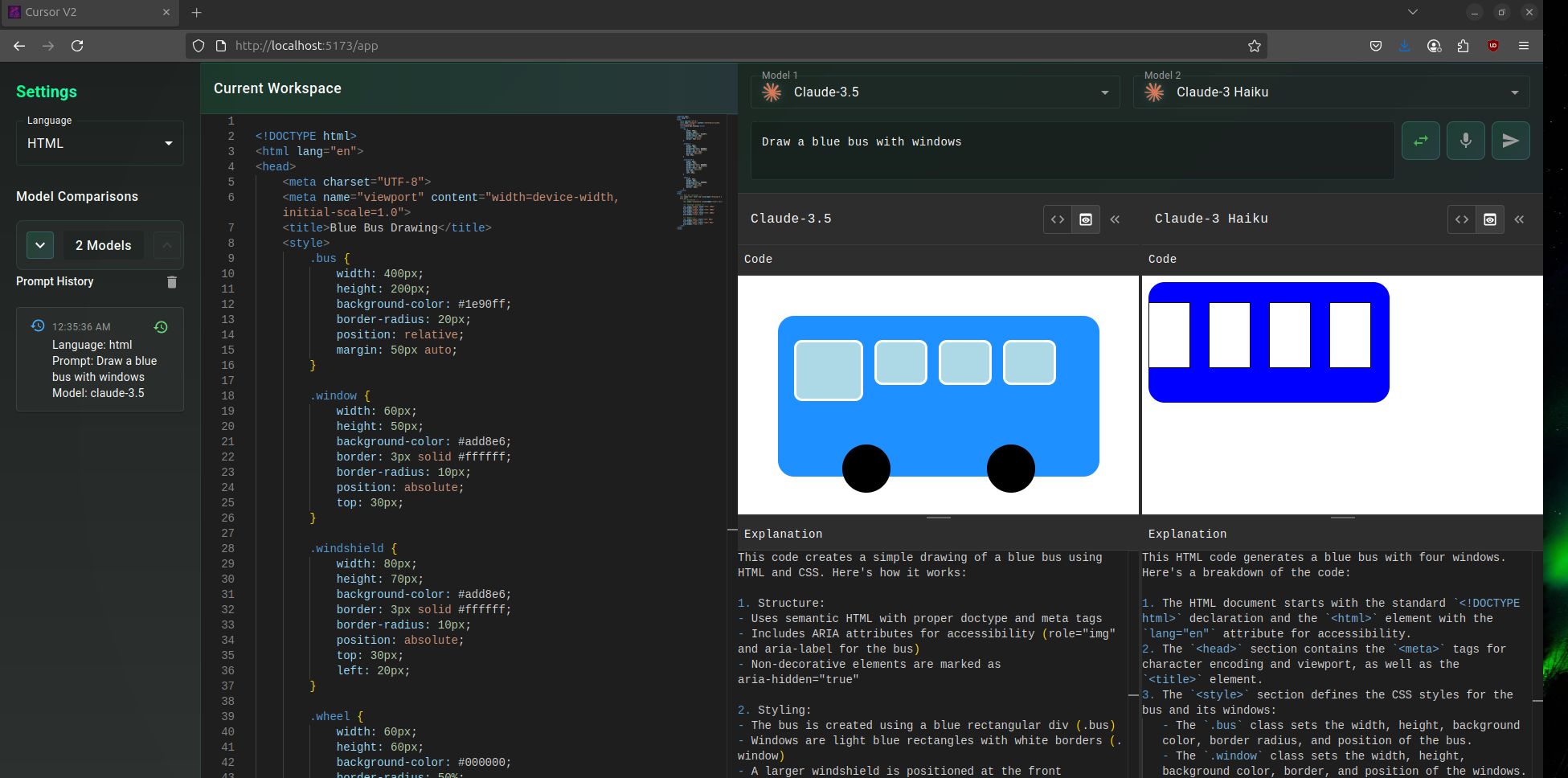Open Model 2 dropdown showing Claude-3 Haiku

pyautogui.click(x=1331, y=92)
